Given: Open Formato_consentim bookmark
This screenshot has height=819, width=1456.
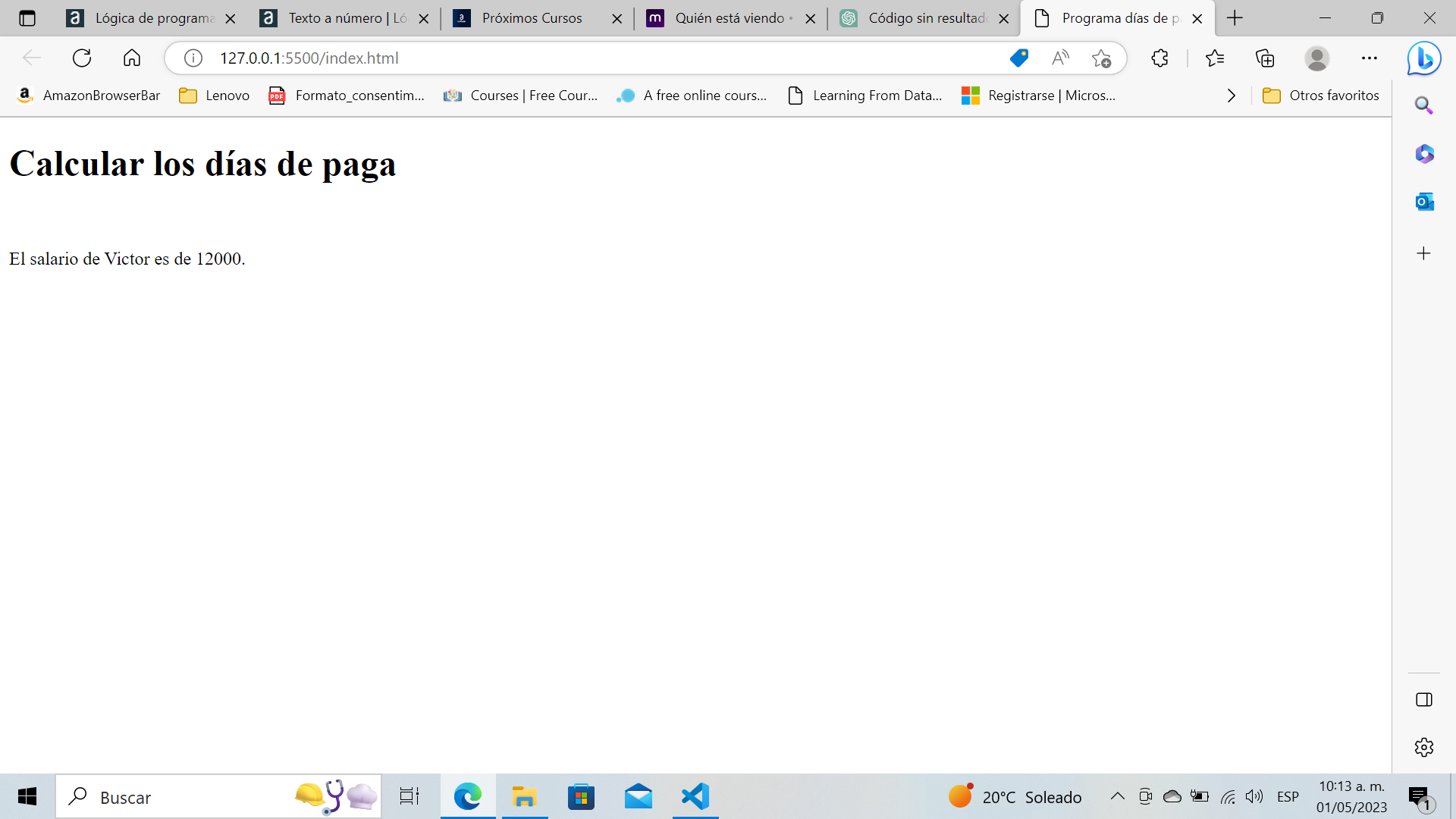Looking at the screenshot, I should click(x=347, y=96).
